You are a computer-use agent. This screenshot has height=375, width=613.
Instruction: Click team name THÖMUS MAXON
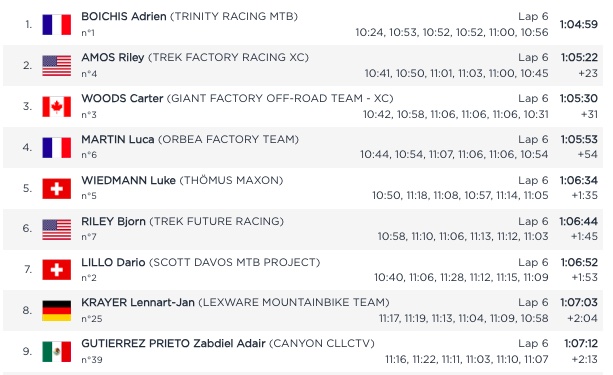point(231,180)
